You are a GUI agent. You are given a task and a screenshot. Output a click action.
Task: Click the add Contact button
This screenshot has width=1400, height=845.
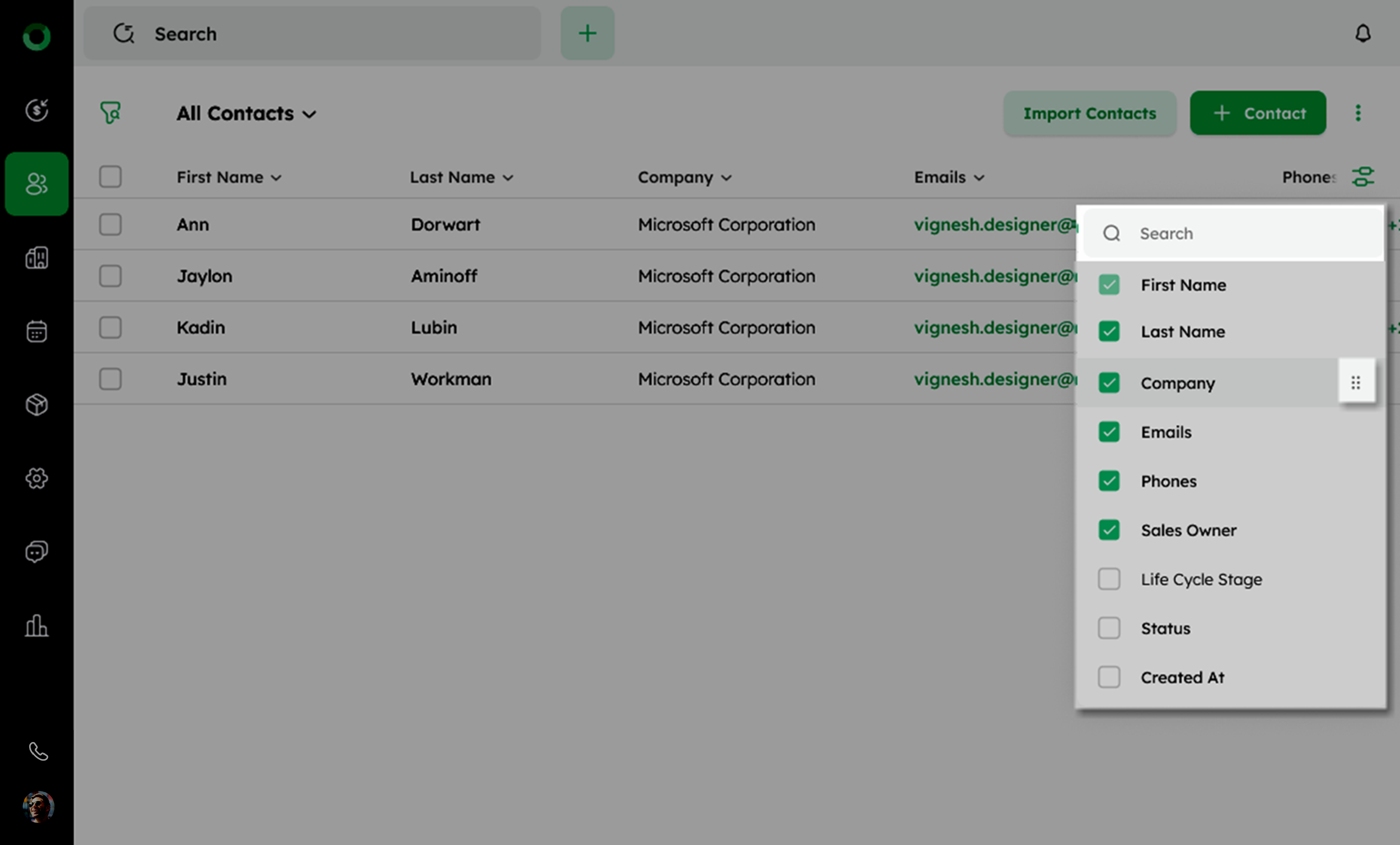1257,113
